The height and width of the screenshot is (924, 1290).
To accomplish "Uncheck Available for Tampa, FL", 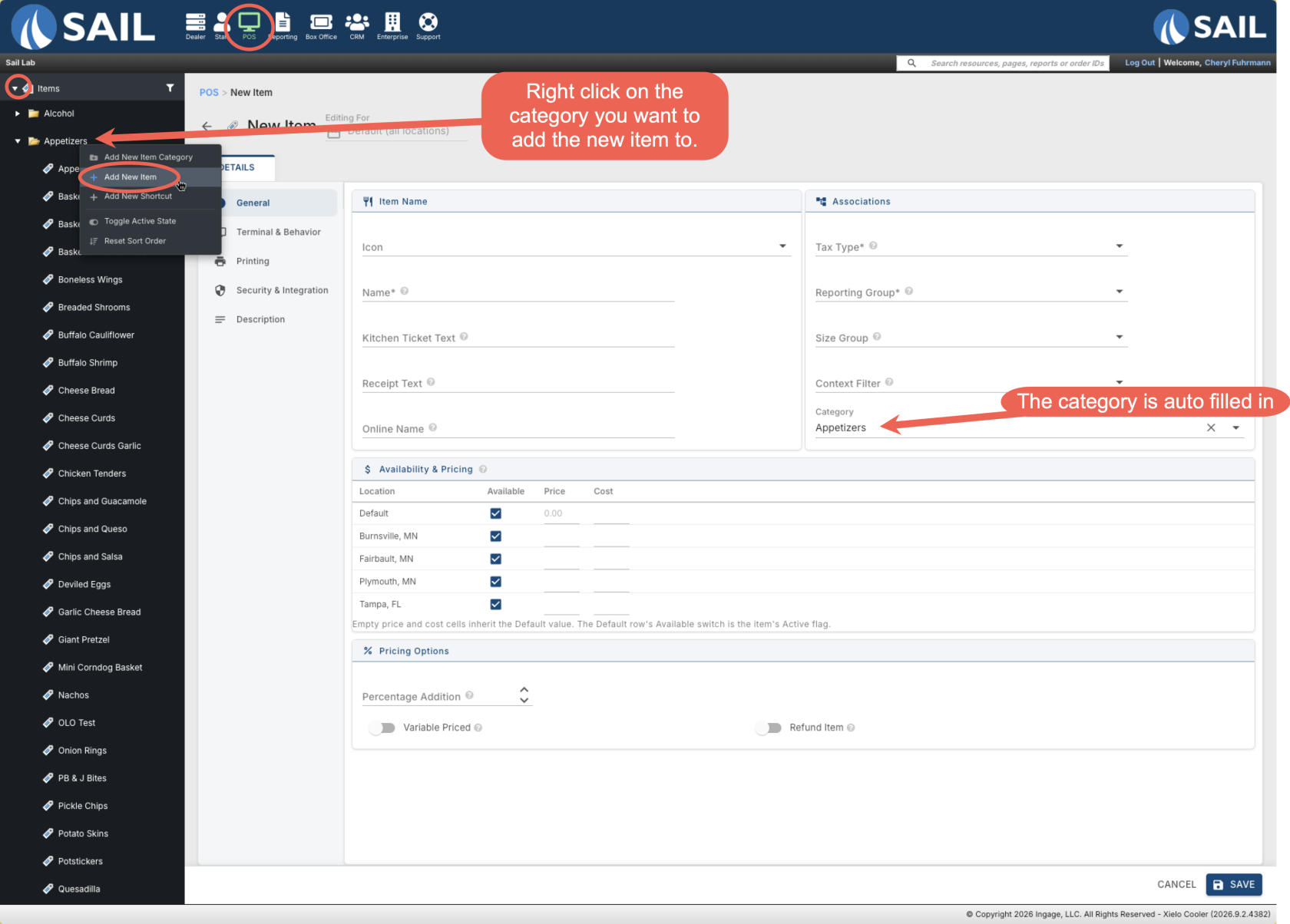I will pos(495,605).
